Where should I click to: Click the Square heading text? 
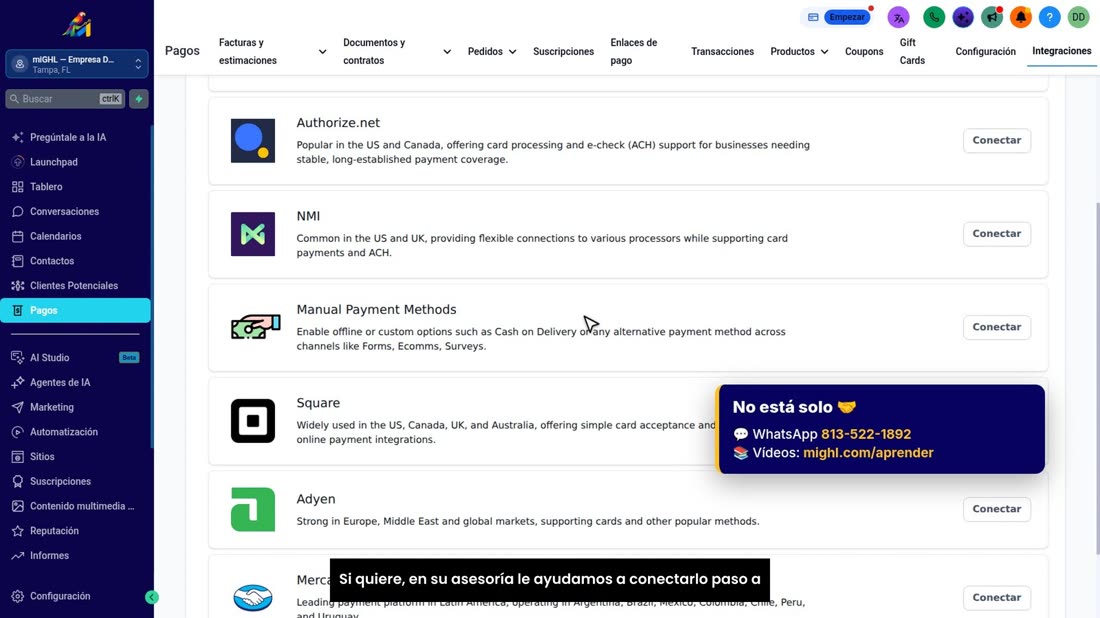(318, 403)
